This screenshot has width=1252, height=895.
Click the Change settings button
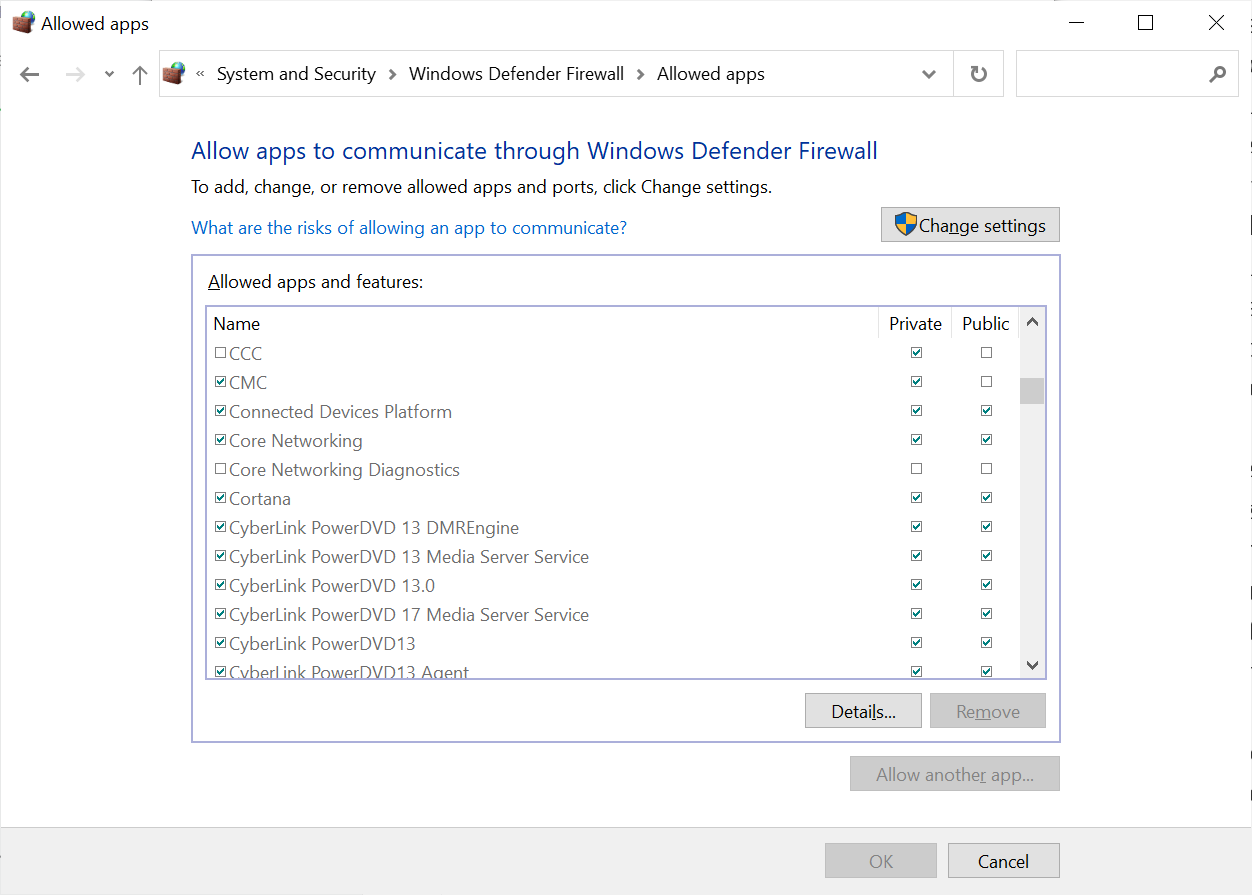coord(970,225)
